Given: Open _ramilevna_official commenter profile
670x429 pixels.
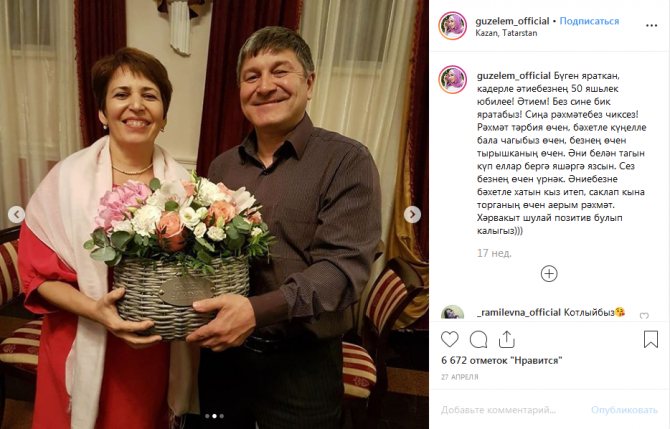Looking at the screenshot, I should tap(519, 312).
